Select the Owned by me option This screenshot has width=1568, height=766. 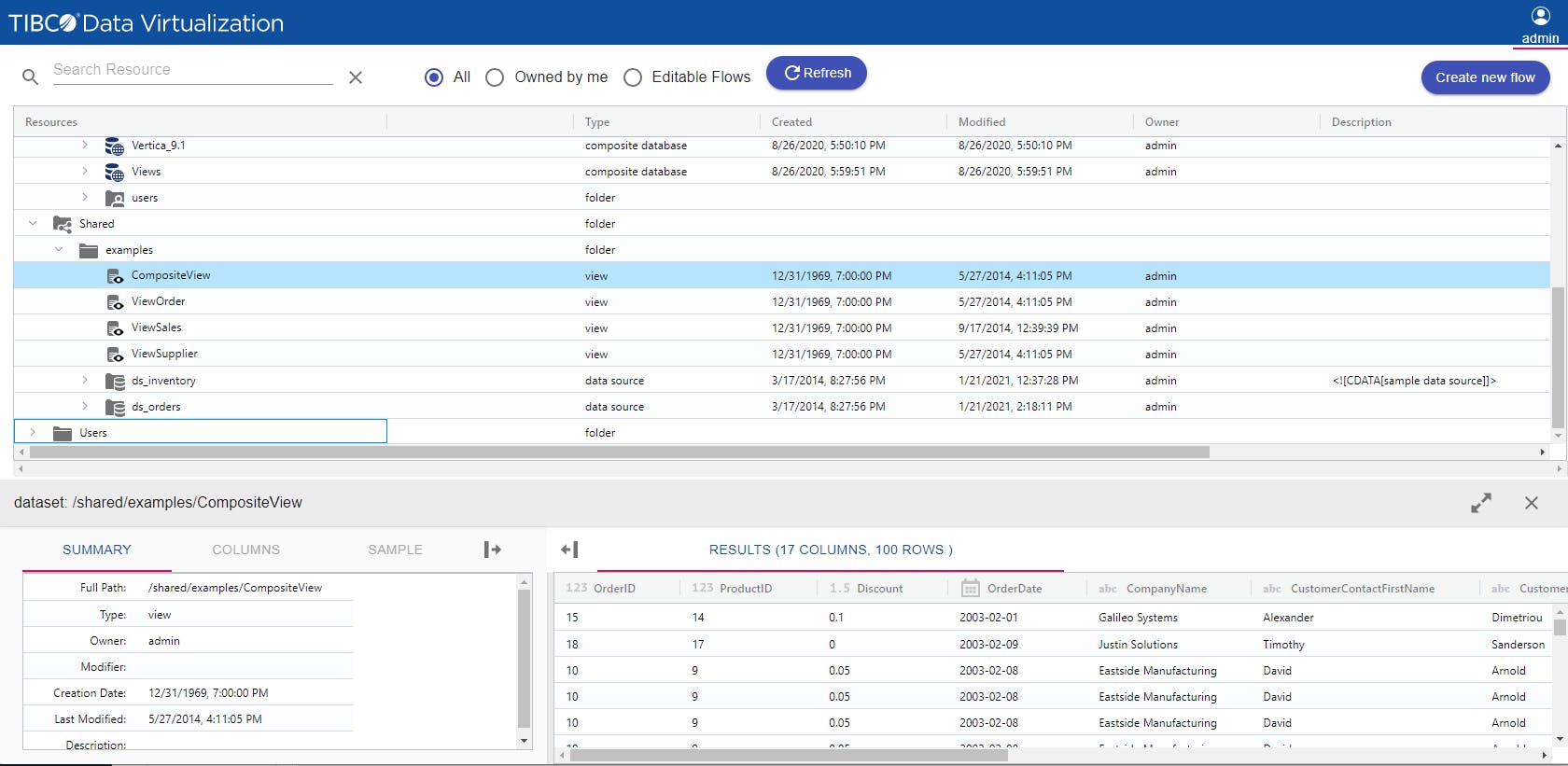495,77
